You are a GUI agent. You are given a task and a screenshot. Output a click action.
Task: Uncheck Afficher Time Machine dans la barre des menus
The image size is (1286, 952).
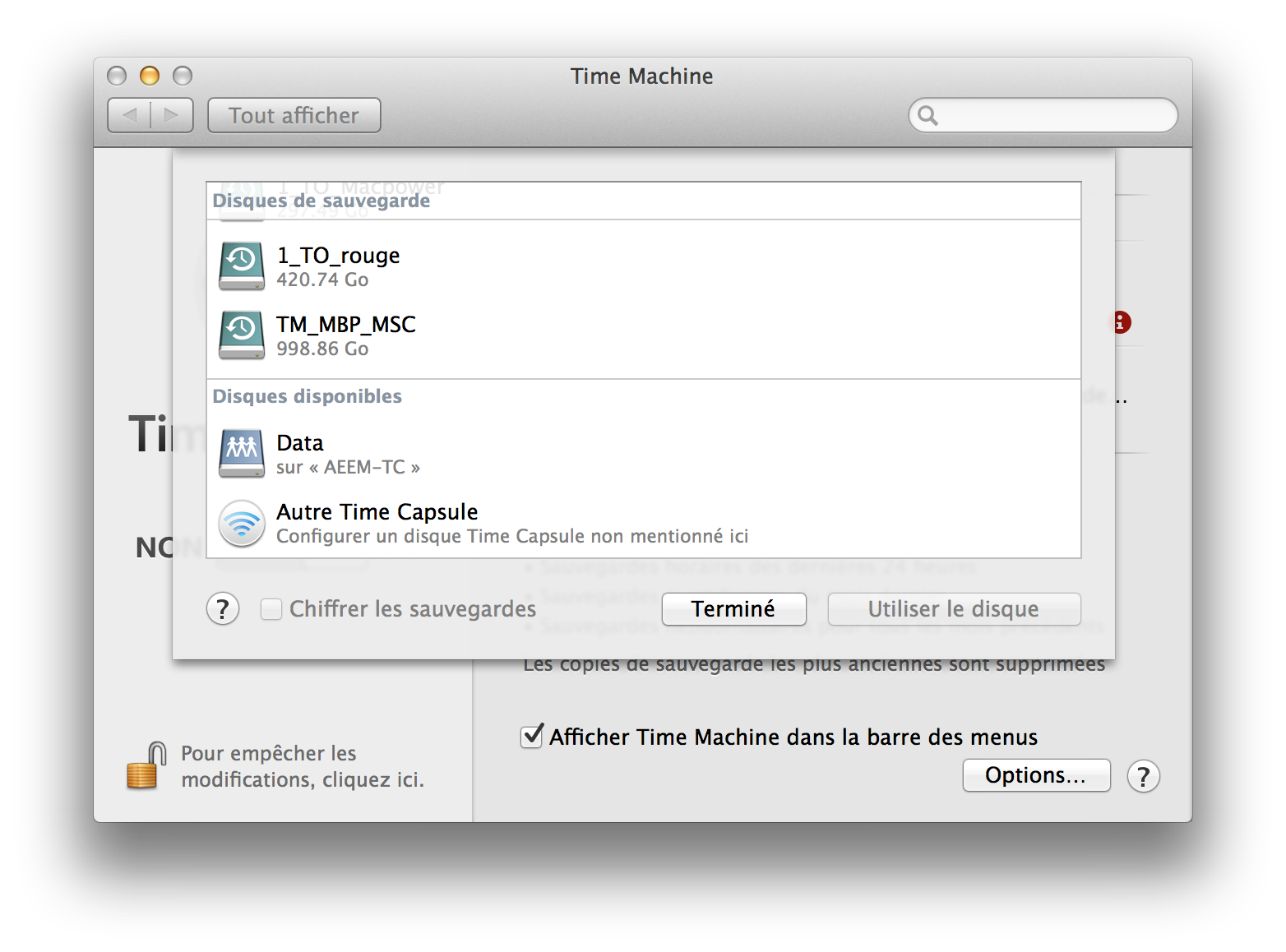[532, 737]
